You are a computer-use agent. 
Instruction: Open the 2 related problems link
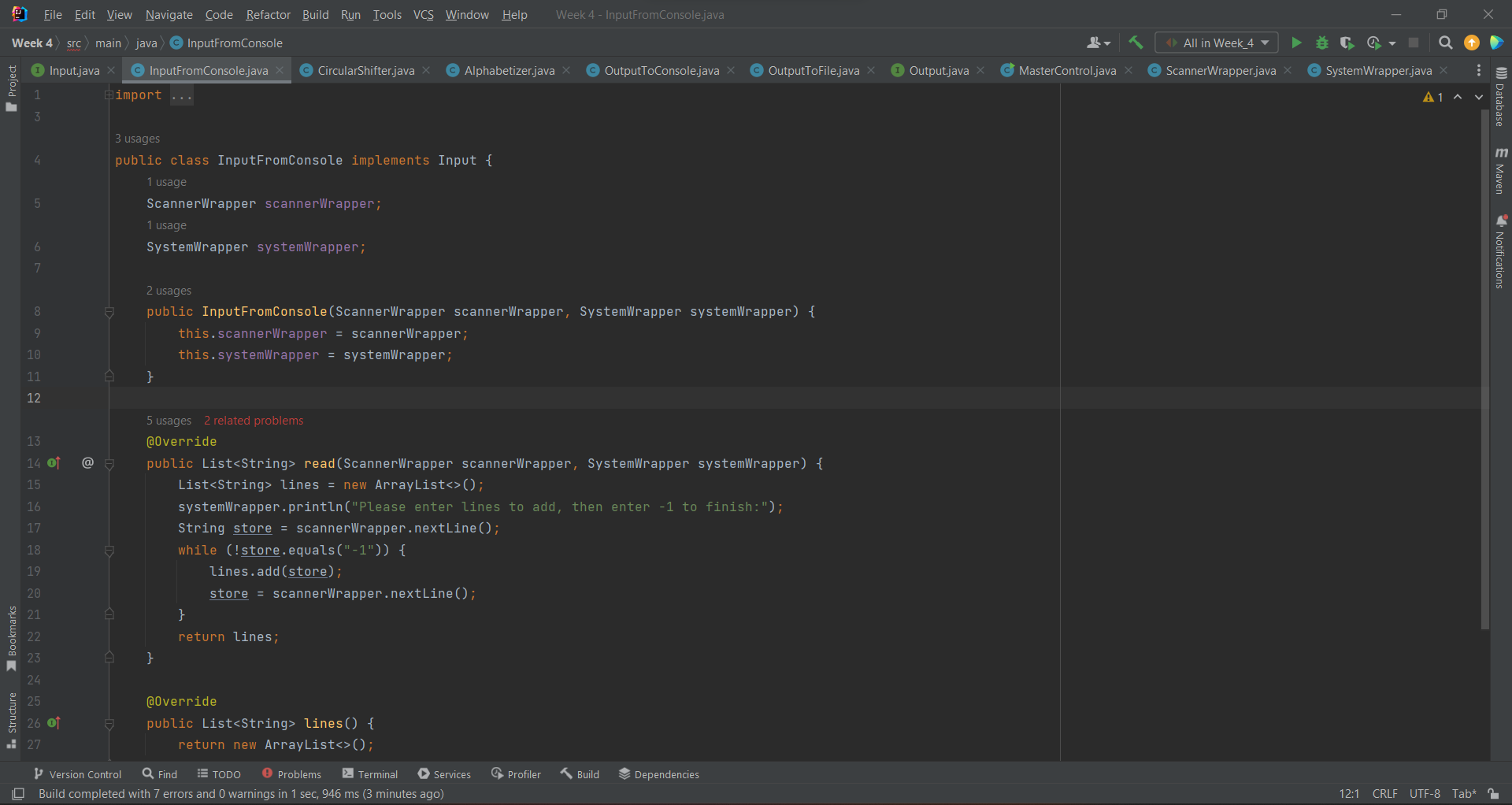click(253, 421)
